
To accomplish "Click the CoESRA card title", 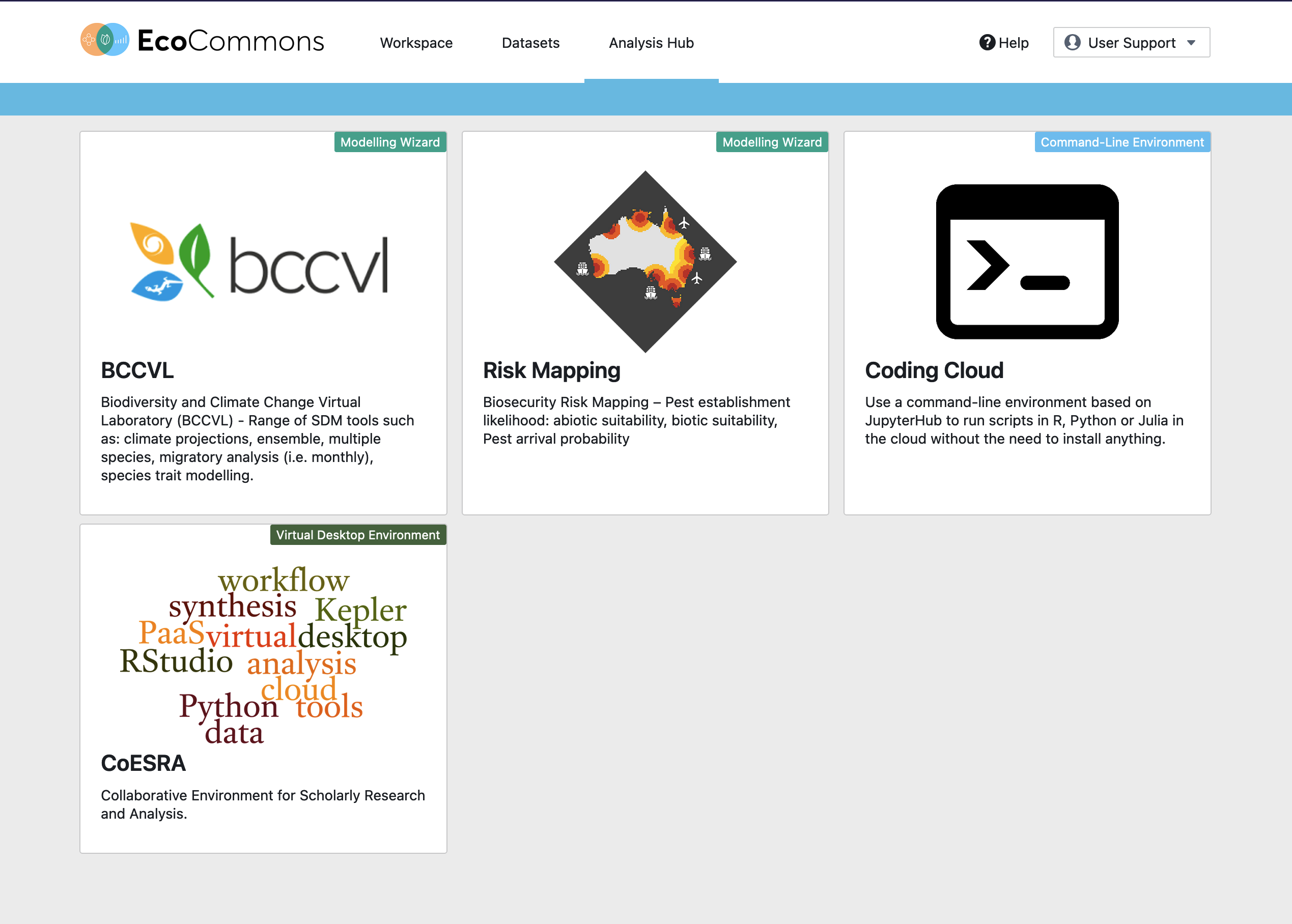I will pyautogui.click(x=144, y=763).
